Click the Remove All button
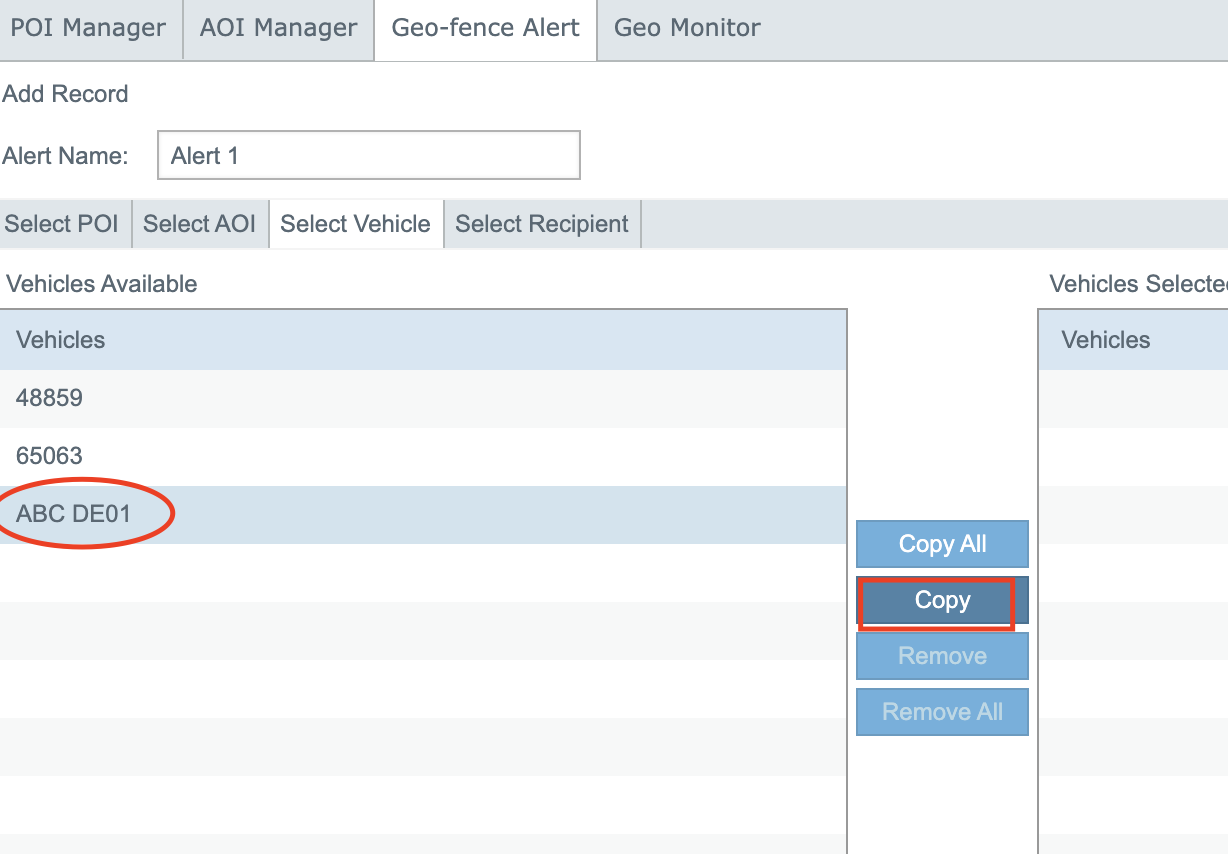The height and width of the screenshot is (854, 1228). pos(942,712)
